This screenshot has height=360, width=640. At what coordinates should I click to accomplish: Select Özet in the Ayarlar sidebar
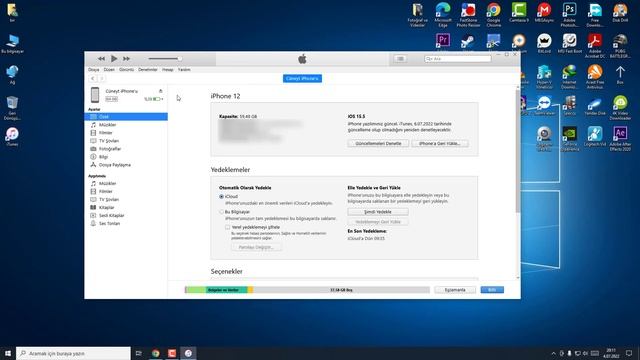126,117
